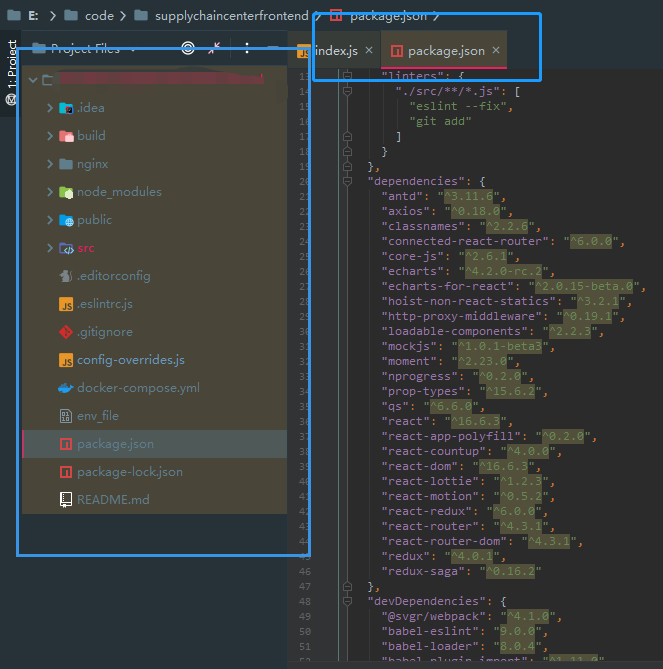Click the .editorconfig file icon
Screen dimensions: 663x669
click(66, 276)
